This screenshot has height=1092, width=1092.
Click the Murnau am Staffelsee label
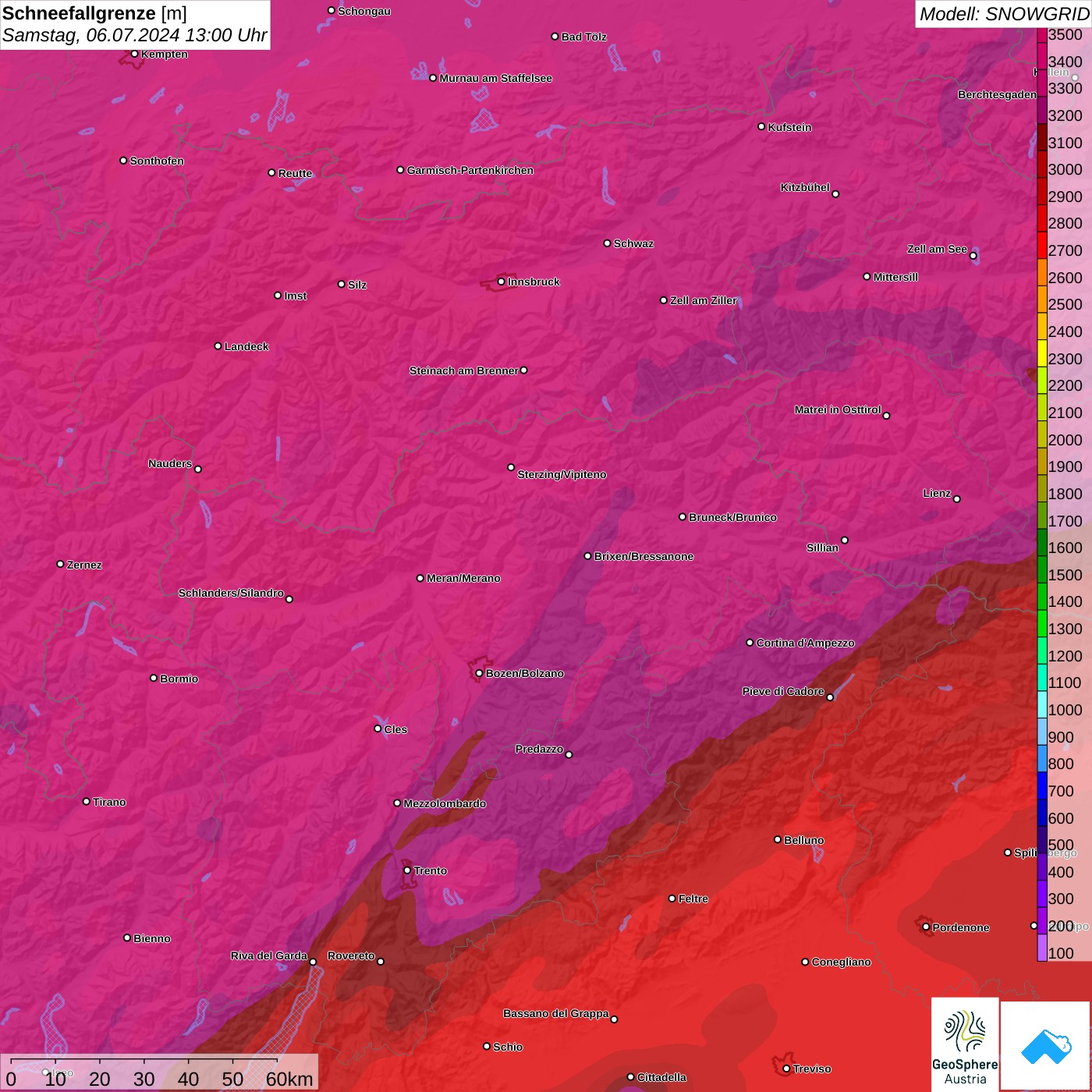(x=496, y=78)
